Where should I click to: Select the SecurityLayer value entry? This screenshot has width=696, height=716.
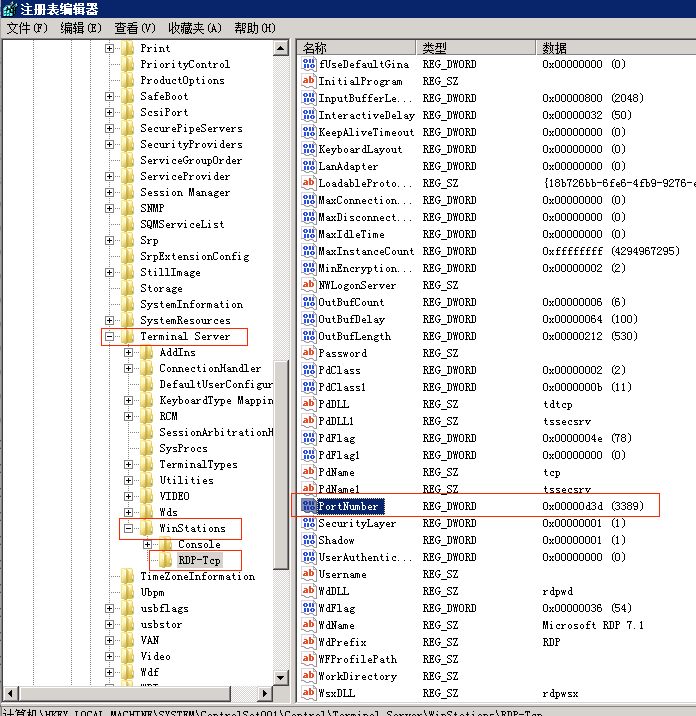(356, 524)
